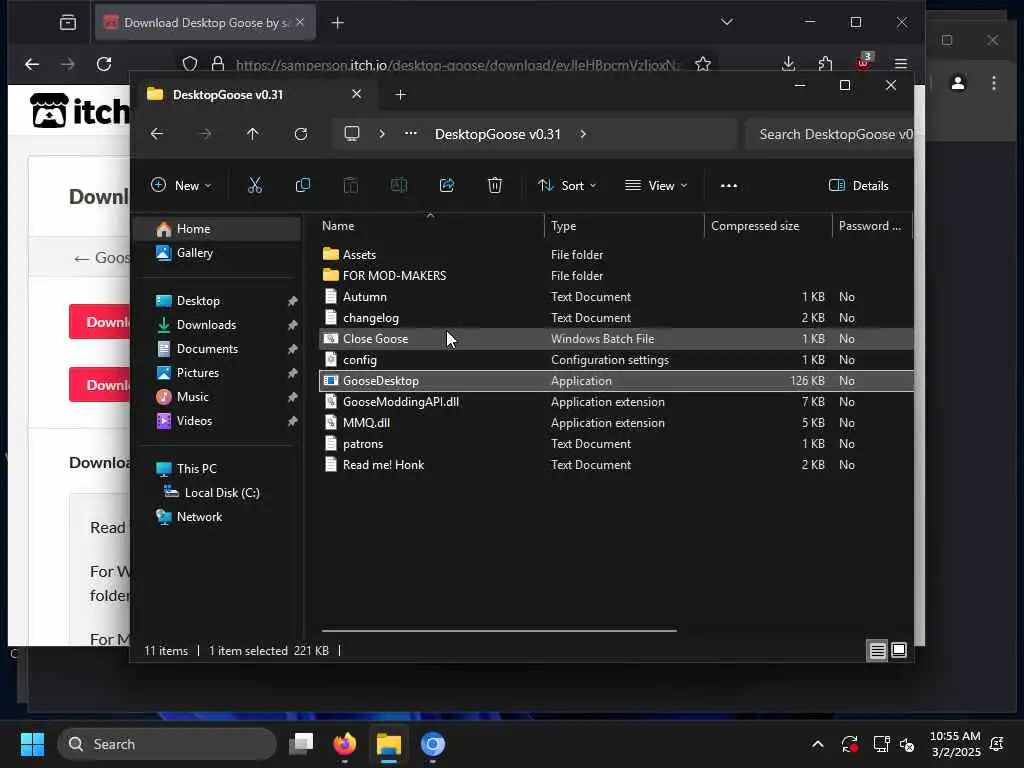Click the Copy icon in Explorer toolbar
The width and height of the screenshot is (1024, 768).
click(302, 185)
